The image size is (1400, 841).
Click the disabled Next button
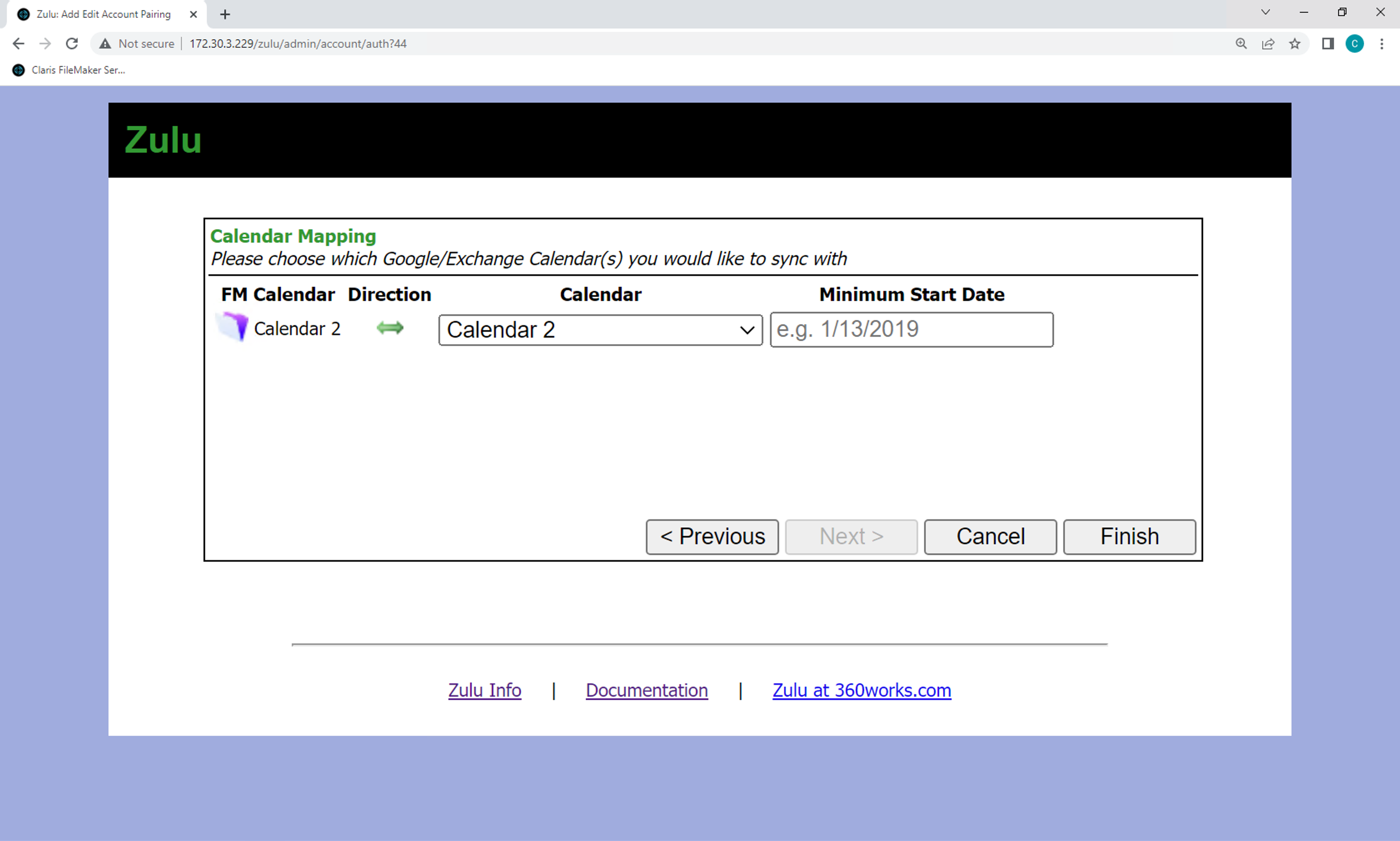click(x=851, y=536)
